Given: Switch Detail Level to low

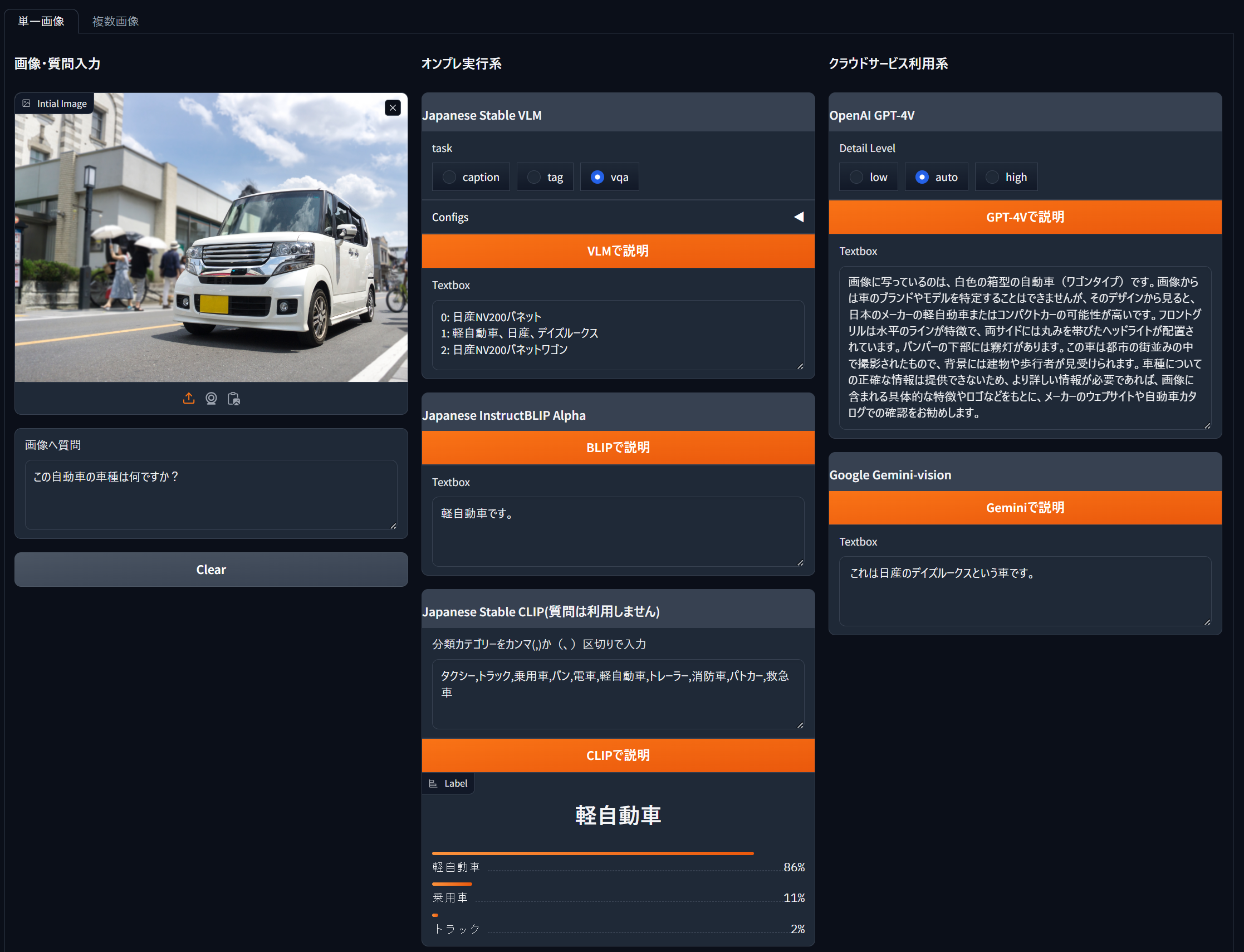Looking at the screenshot, I should tap(856, 177).
